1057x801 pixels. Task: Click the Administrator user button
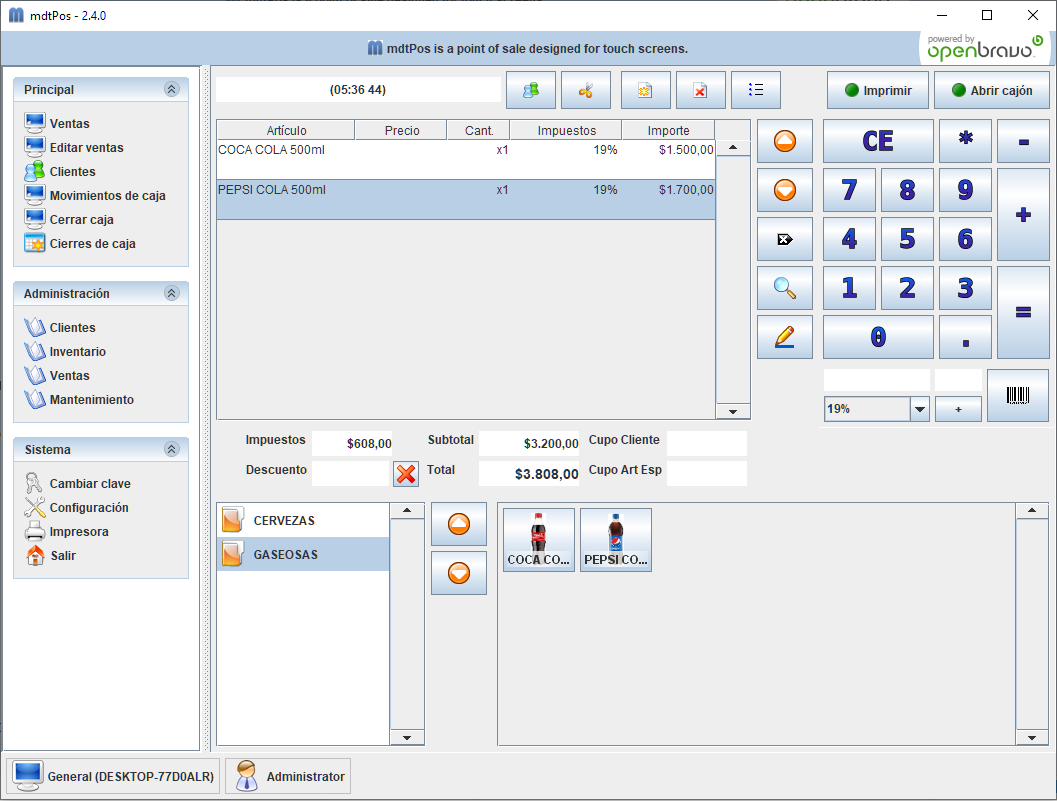tap(288, 776)
